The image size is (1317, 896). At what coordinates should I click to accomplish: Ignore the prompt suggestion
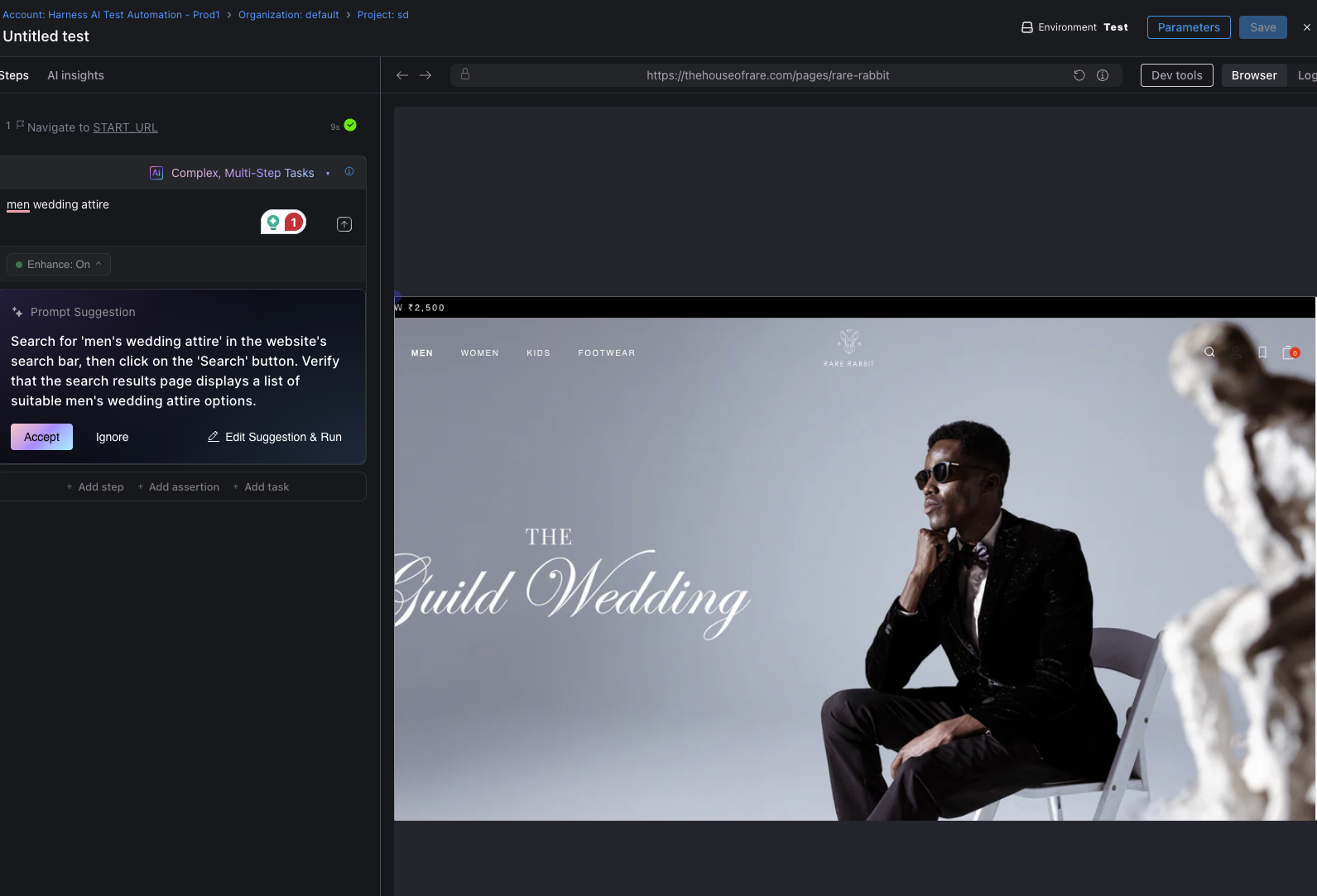coord(112,437)
